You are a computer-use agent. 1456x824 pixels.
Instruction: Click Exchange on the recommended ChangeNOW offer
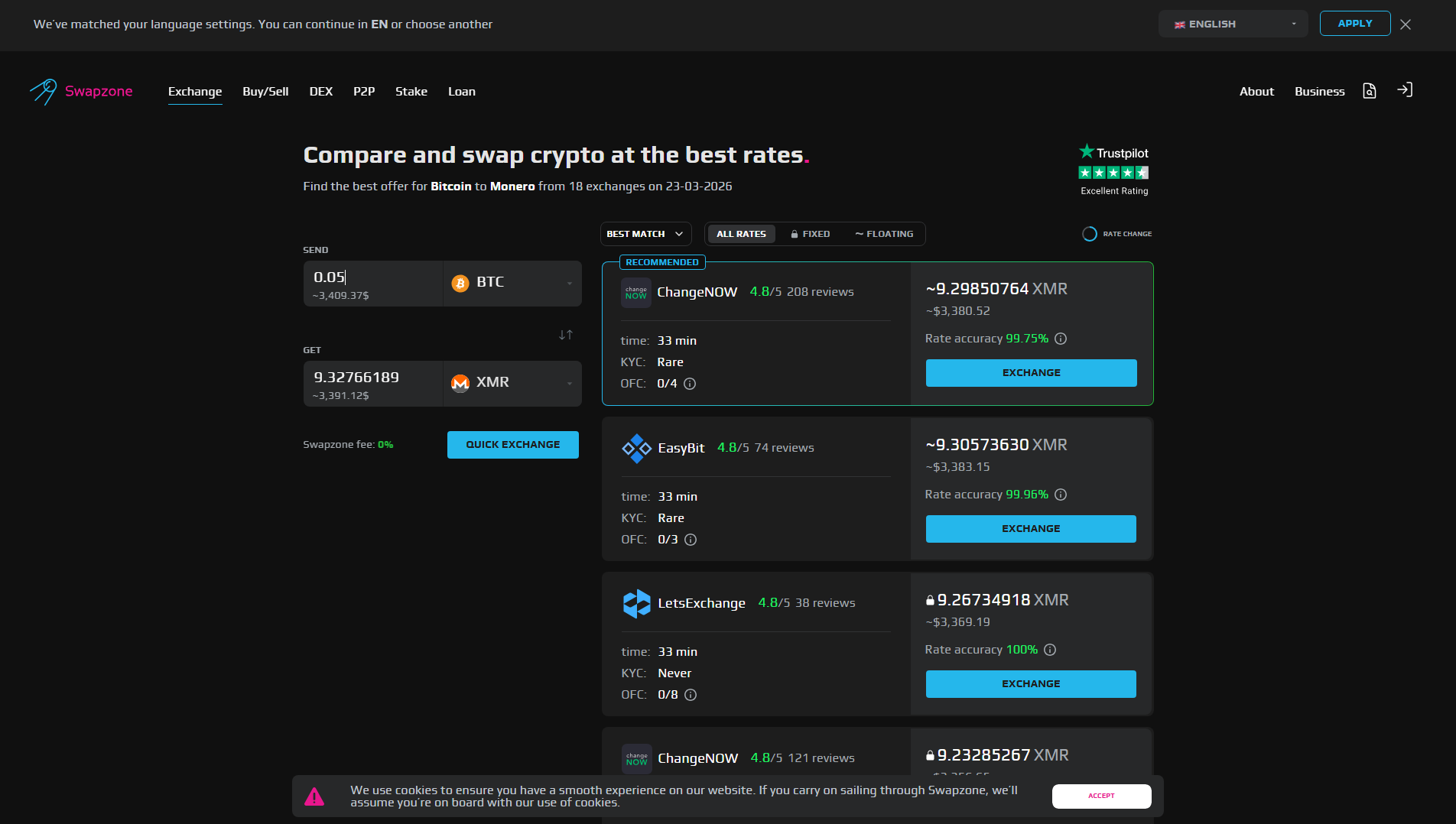click(1031, 373)
